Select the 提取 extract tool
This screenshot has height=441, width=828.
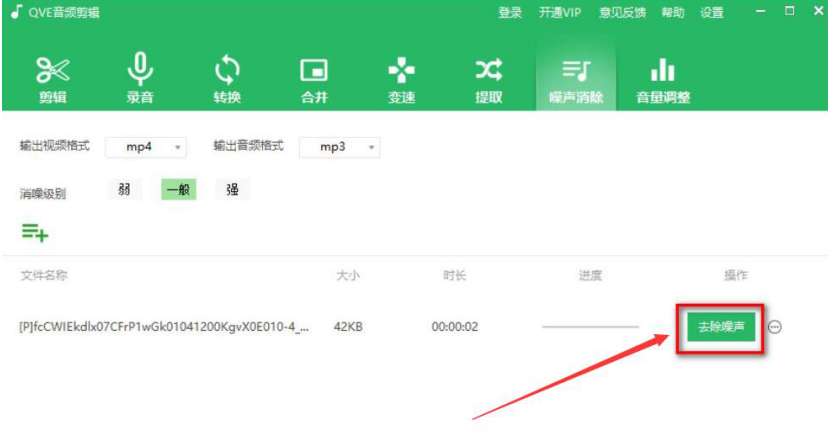[488, 80]
